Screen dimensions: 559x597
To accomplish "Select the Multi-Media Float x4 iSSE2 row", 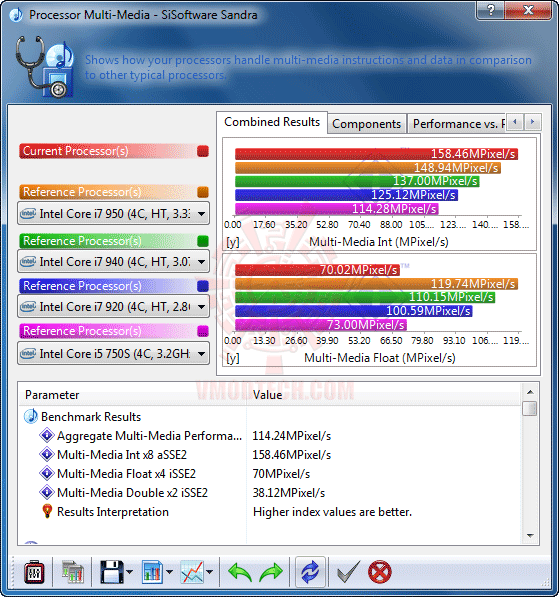I will pyautogui.click(x=270, y=474).
